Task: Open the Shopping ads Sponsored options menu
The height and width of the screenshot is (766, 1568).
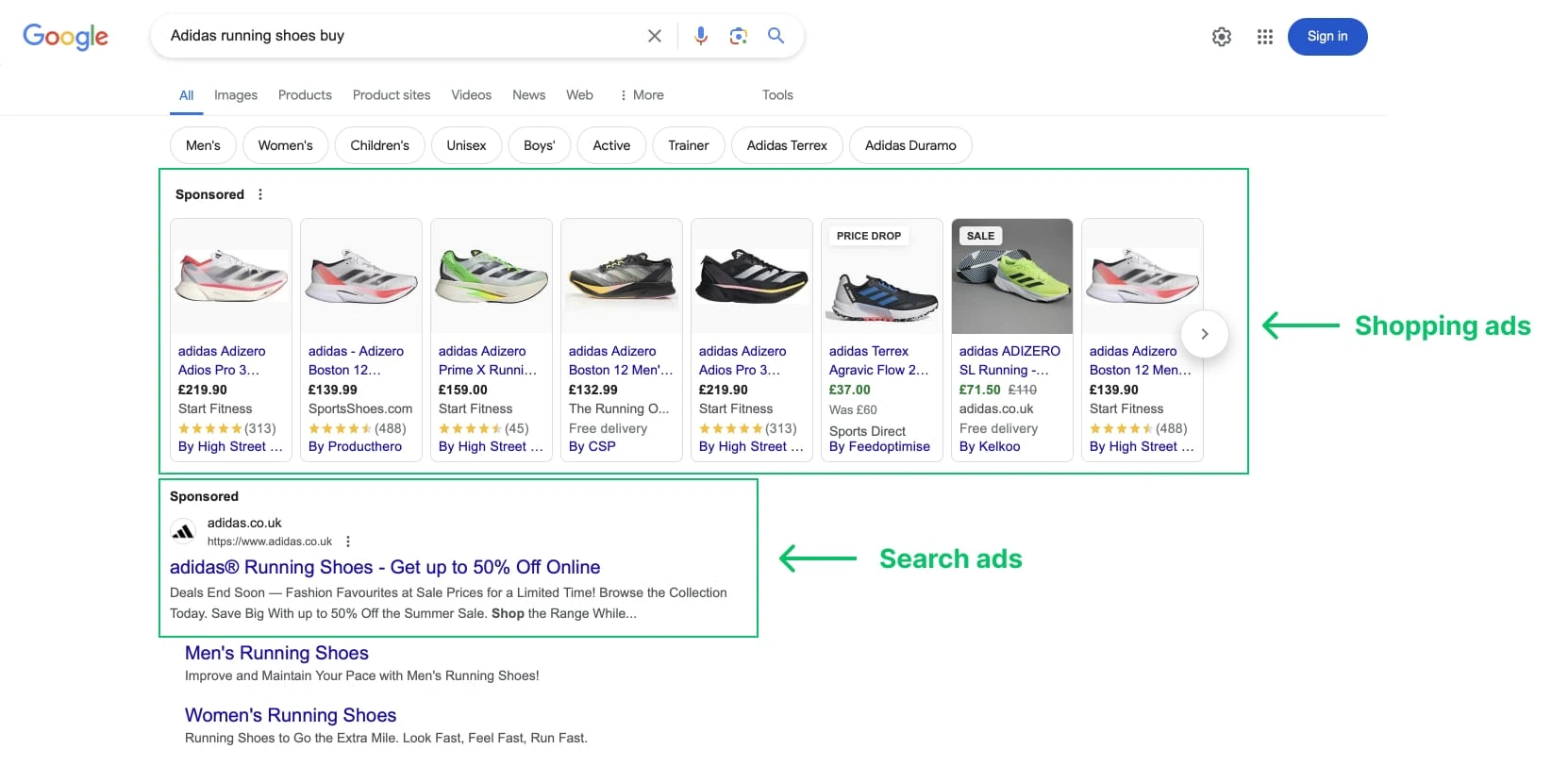Action: point(260,194)
